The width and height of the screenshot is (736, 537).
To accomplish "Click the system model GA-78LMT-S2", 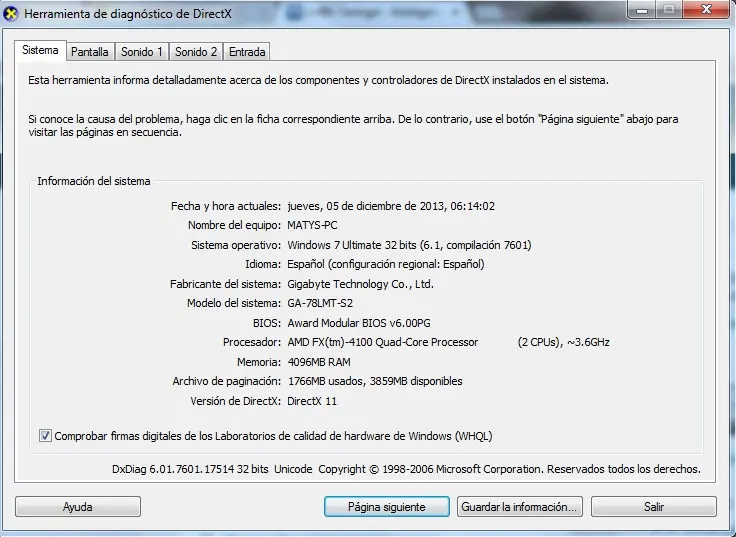I will click(x=320, y=303).
